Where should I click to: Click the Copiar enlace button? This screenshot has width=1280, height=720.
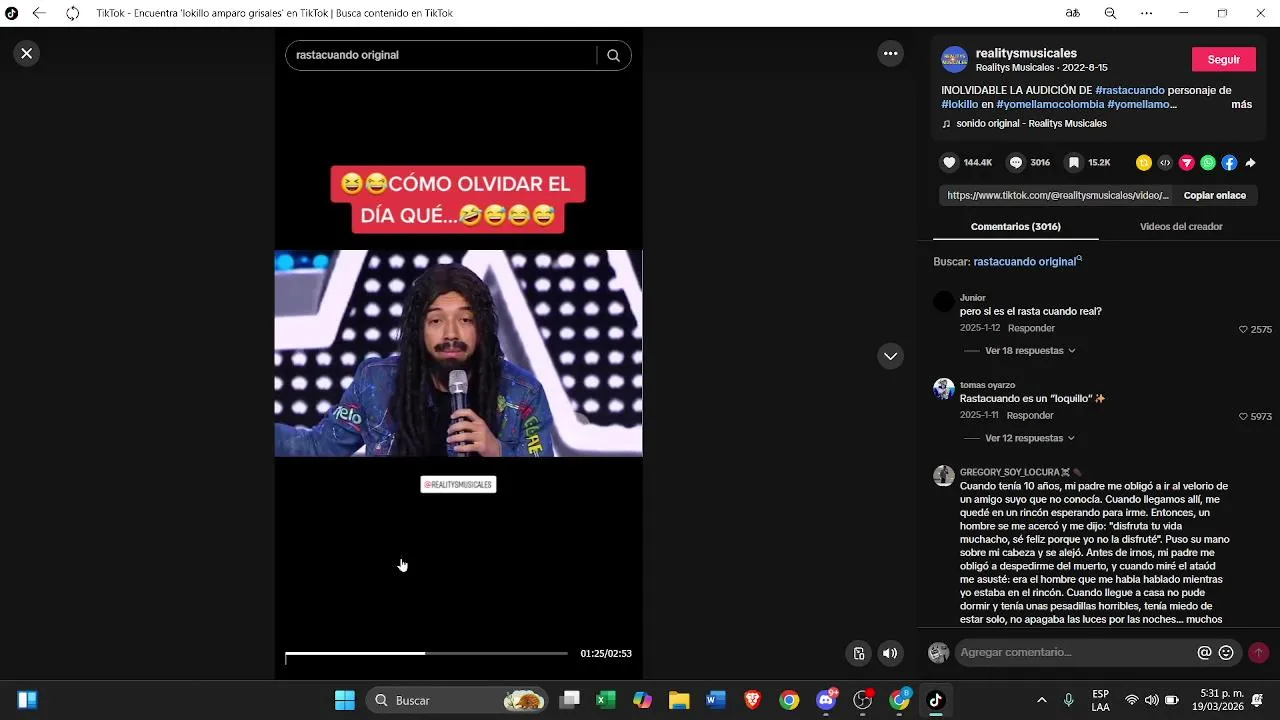(1215, 196)
